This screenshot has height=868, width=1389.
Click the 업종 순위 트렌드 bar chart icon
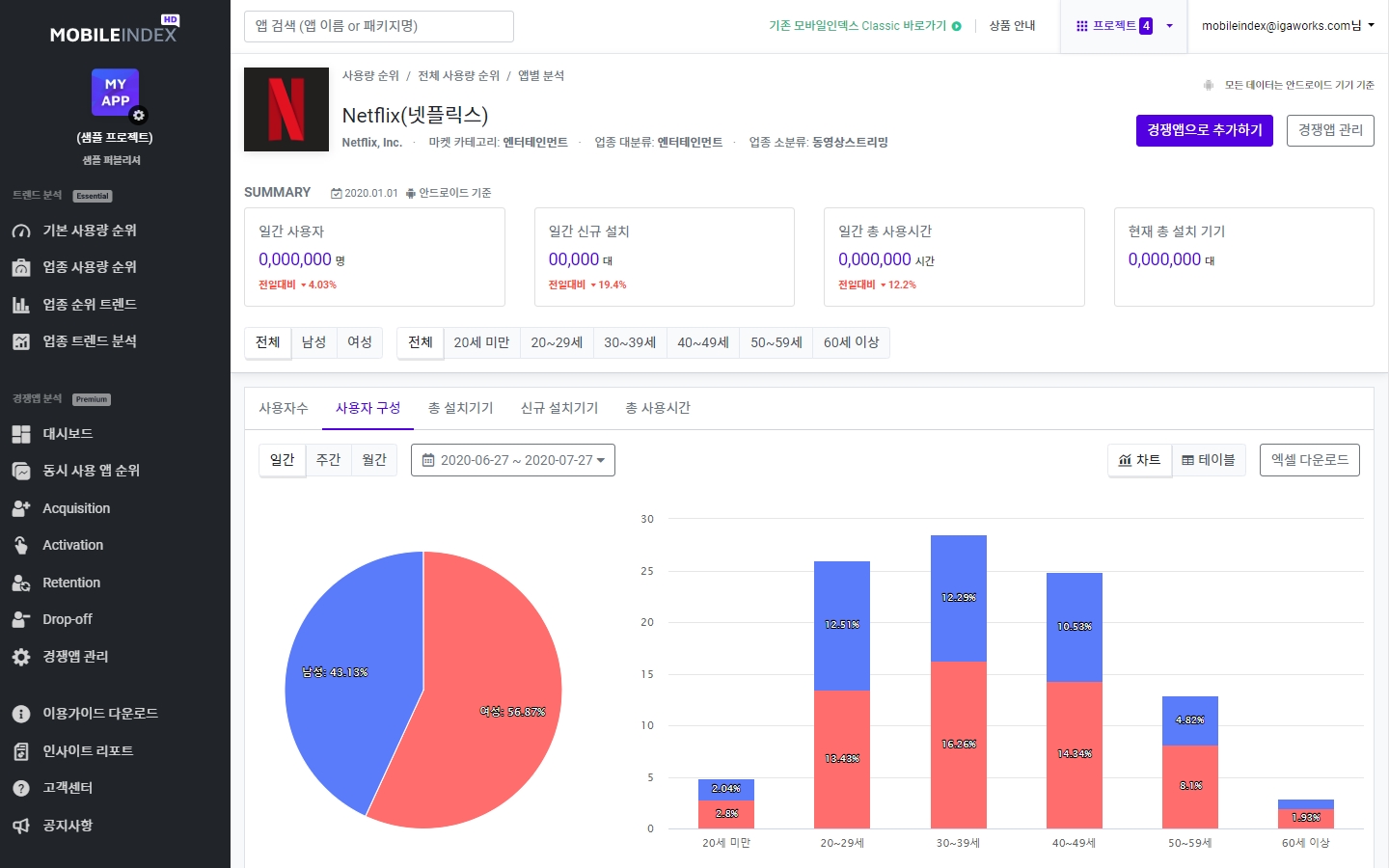coord(21,305)
